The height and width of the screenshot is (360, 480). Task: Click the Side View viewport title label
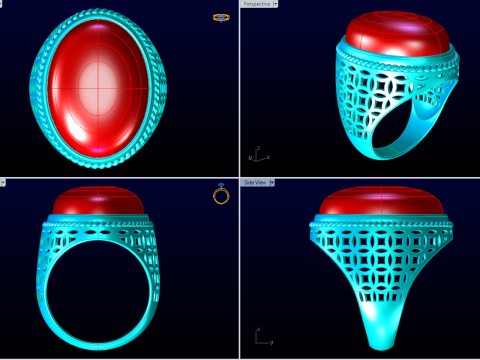255,182
